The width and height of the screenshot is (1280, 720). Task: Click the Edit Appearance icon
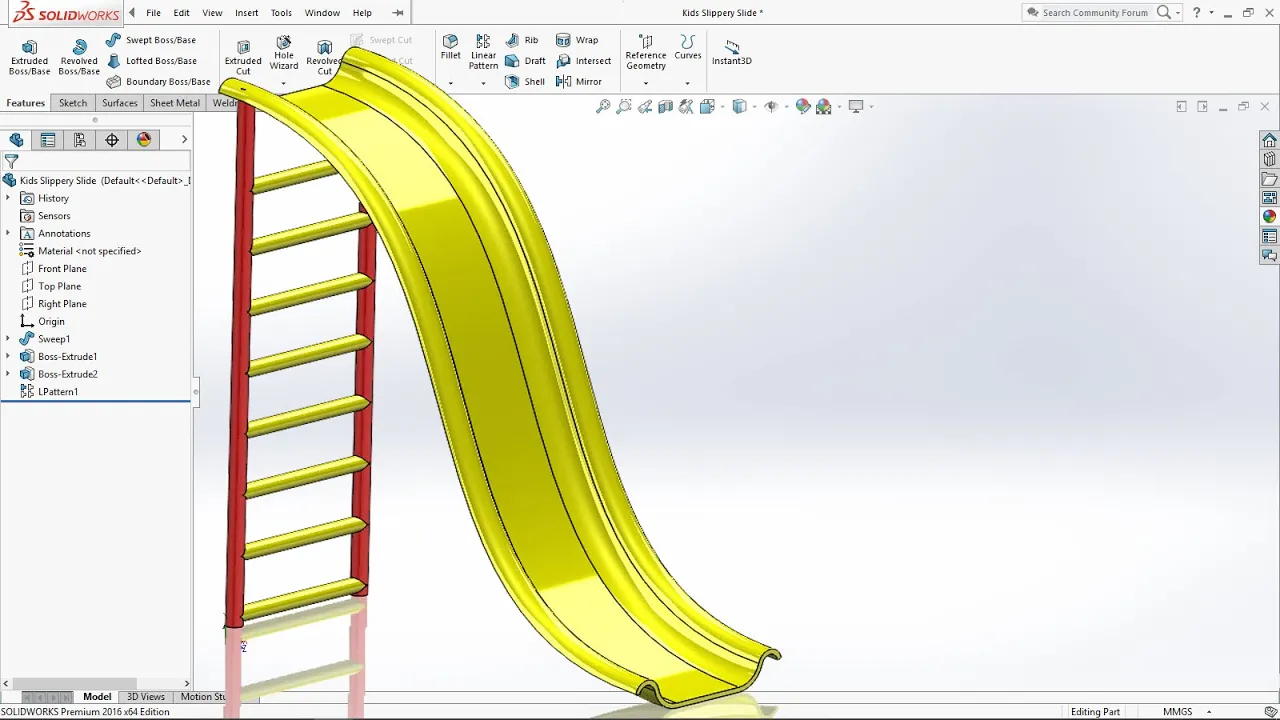(803, 106)
